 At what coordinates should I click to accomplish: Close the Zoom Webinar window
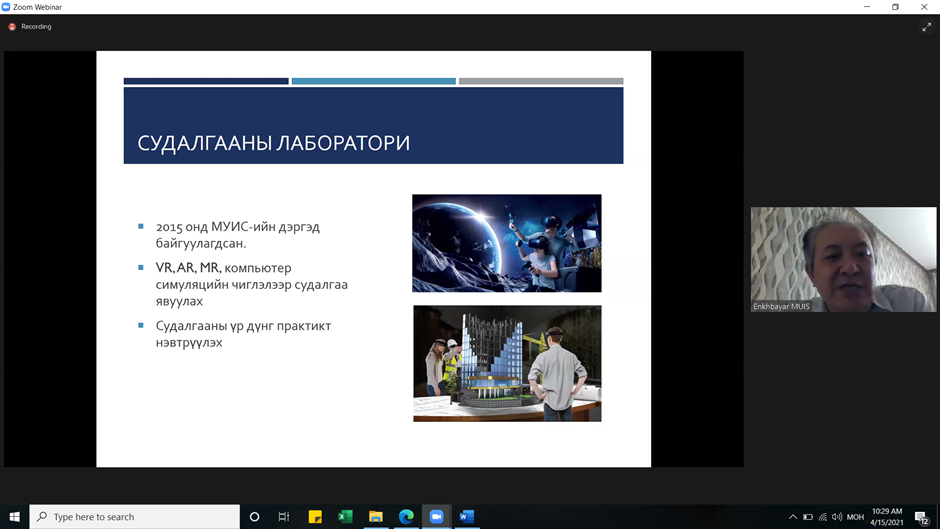[x=924, y=7]
